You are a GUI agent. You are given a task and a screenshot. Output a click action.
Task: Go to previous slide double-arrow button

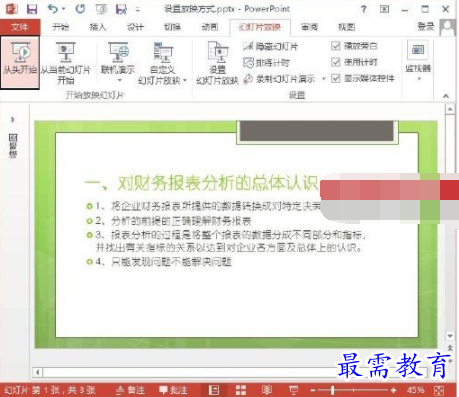(450, 348)
